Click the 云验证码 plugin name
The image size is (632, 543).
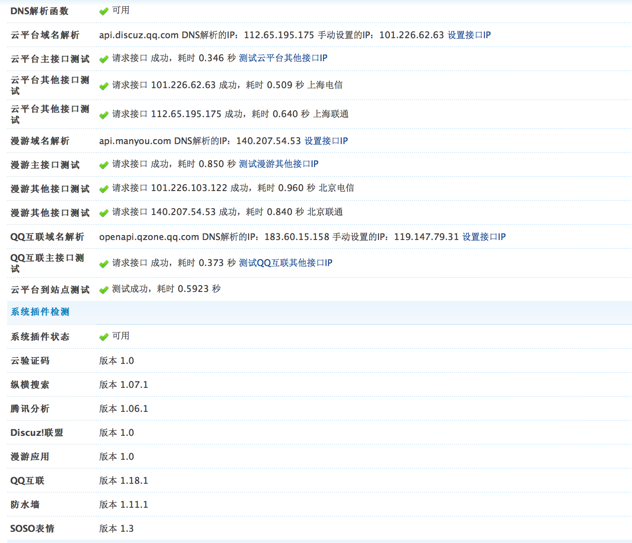[x=30, y=361]
